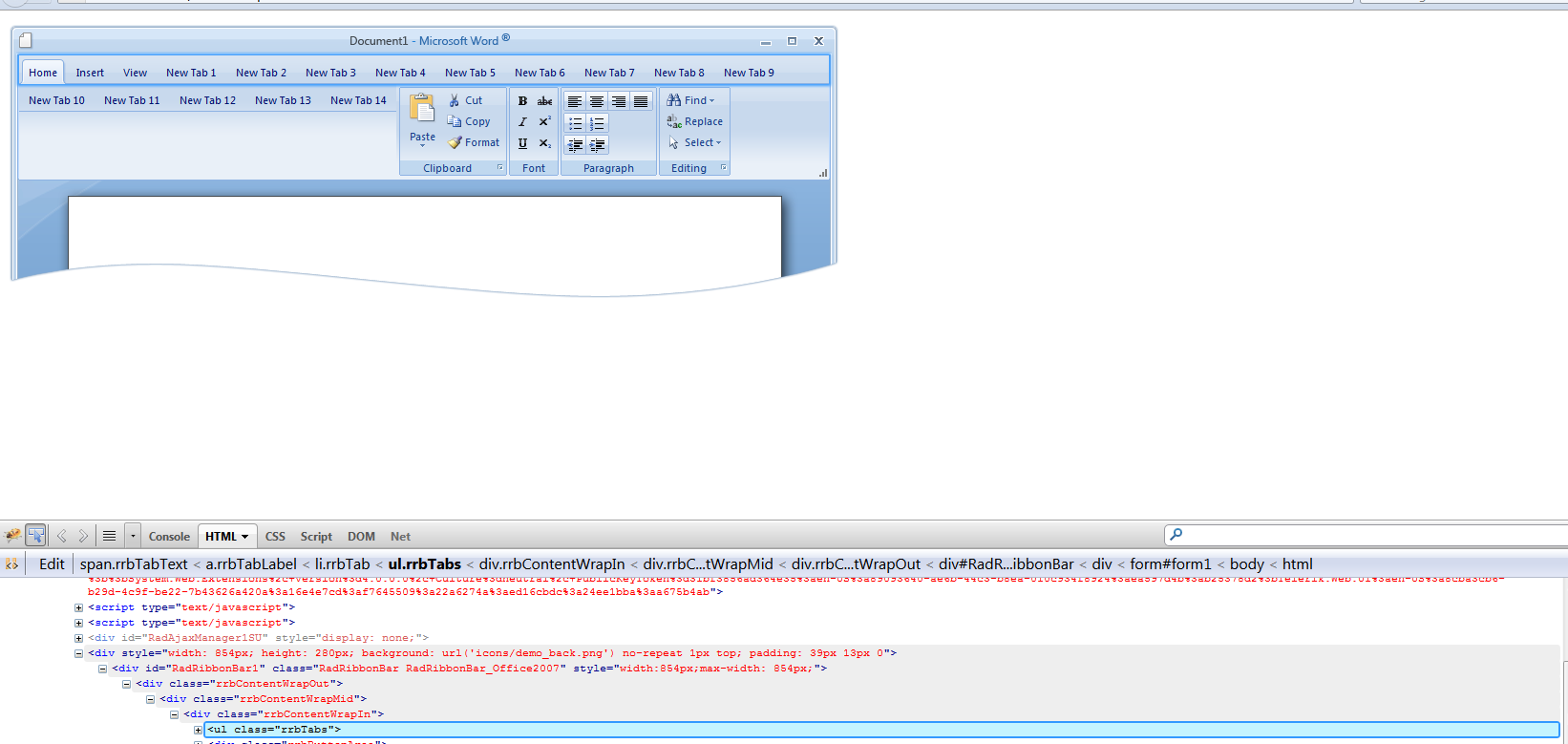Select html in the breadcrumb path

pos(1297,564)
